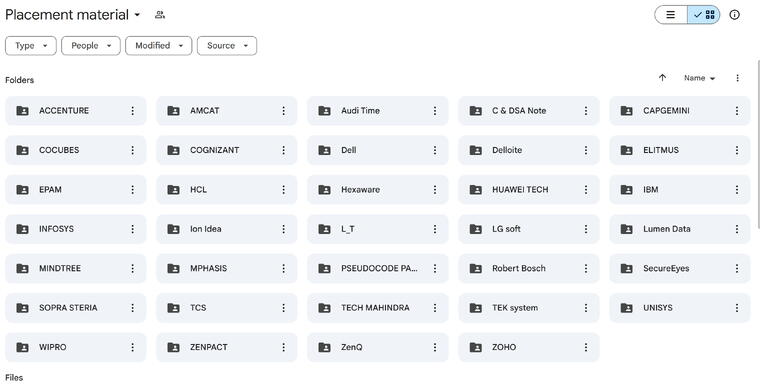Select the TECH MAHINDRA folder
The image size is (760, 391).
378,308
